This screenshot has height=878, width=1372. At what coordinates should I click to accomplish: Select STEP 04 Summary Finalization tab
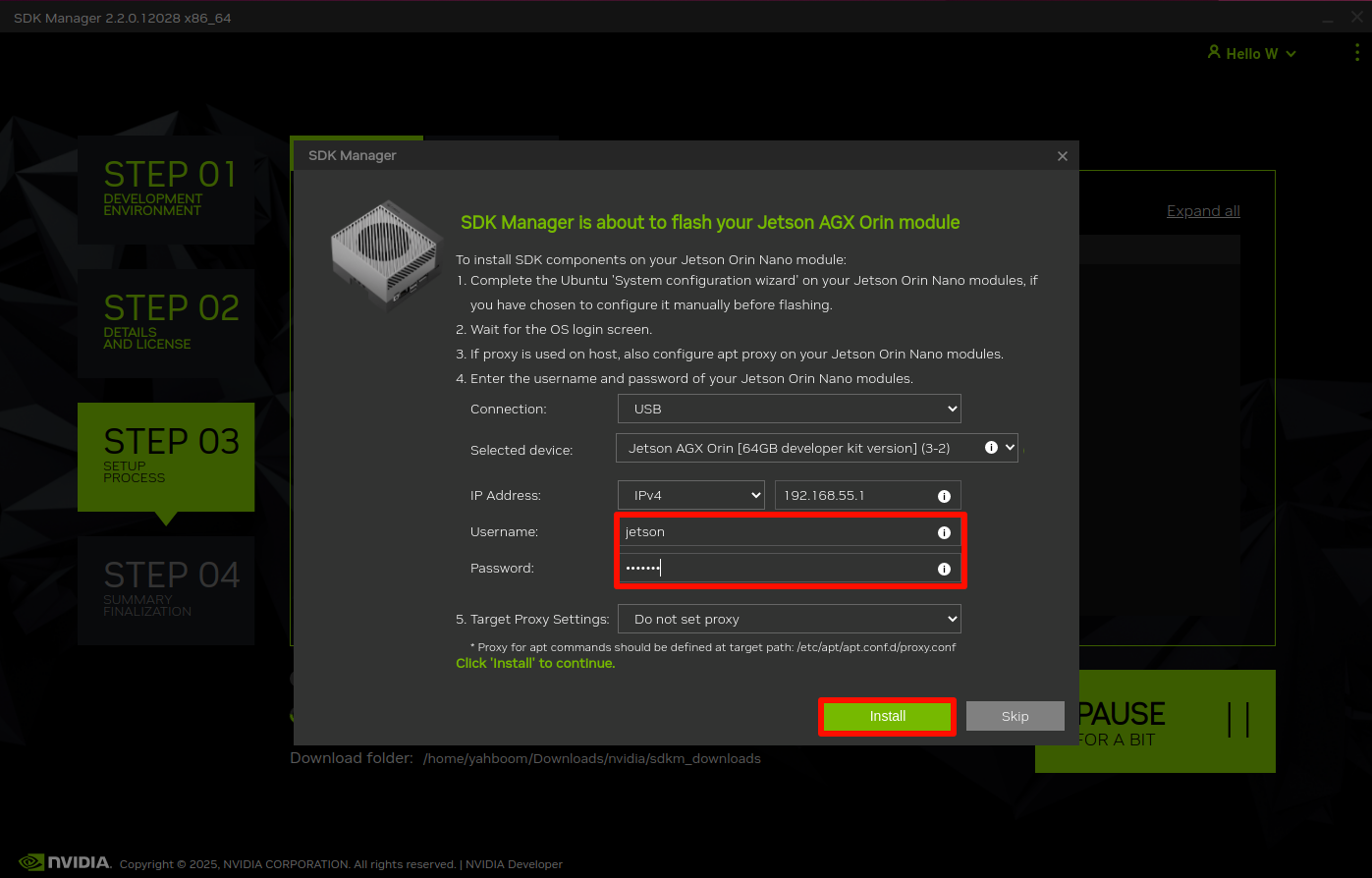click(x=166, y=590)
